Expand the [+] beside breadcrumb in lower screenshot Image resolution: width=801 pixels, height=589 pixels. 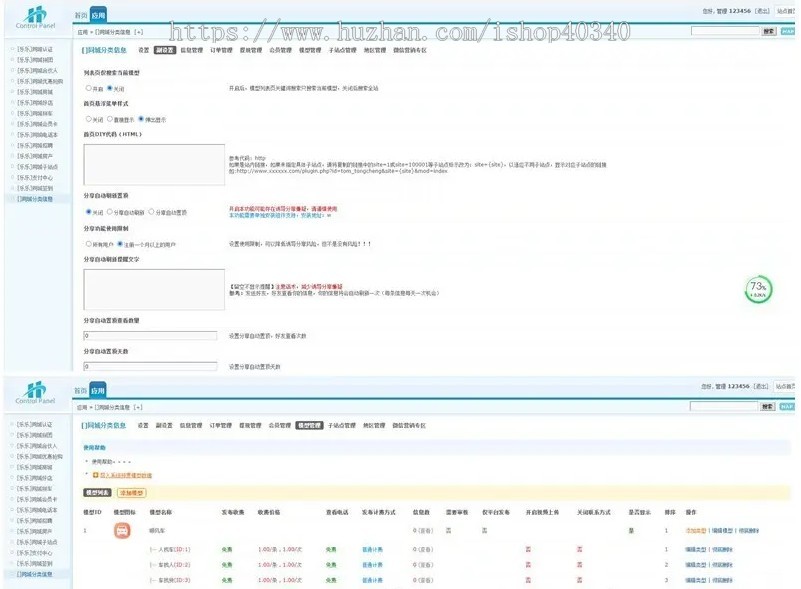[x=138, y=408]
